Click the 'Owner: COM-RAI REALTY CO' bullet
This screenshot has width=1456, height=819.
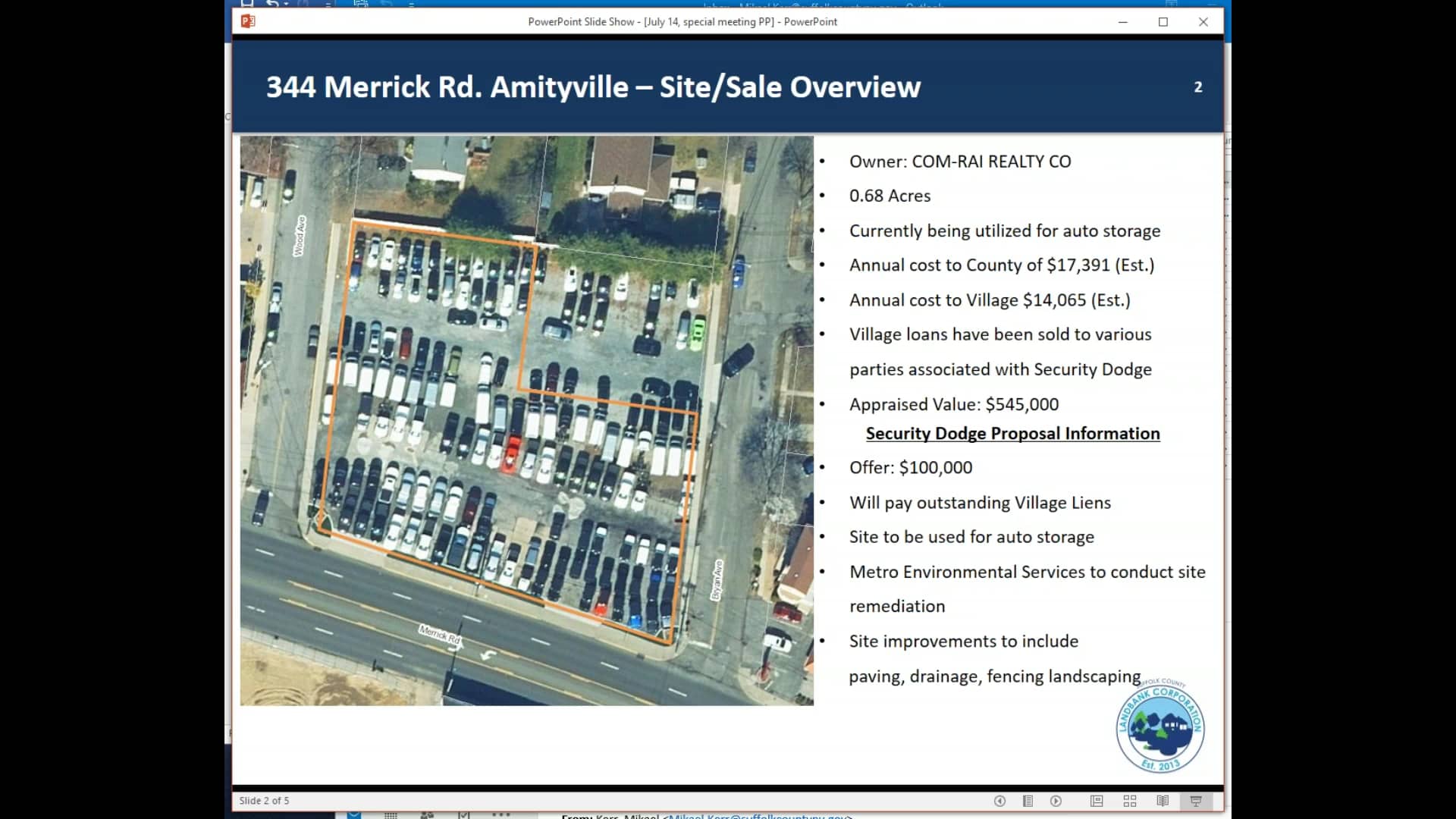(x=960, y=162)
